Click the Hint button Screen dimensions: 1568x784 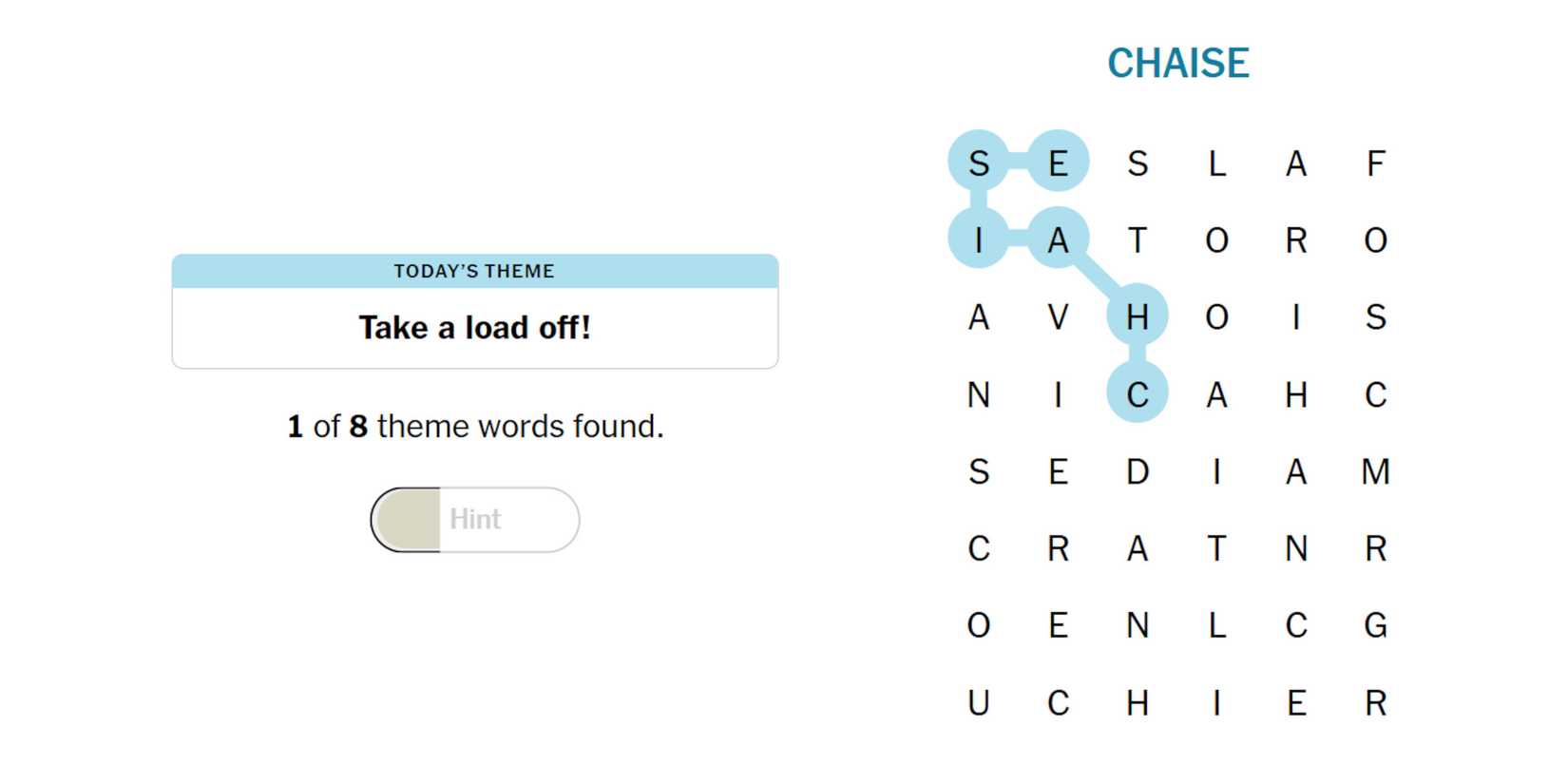click(475, 520)
